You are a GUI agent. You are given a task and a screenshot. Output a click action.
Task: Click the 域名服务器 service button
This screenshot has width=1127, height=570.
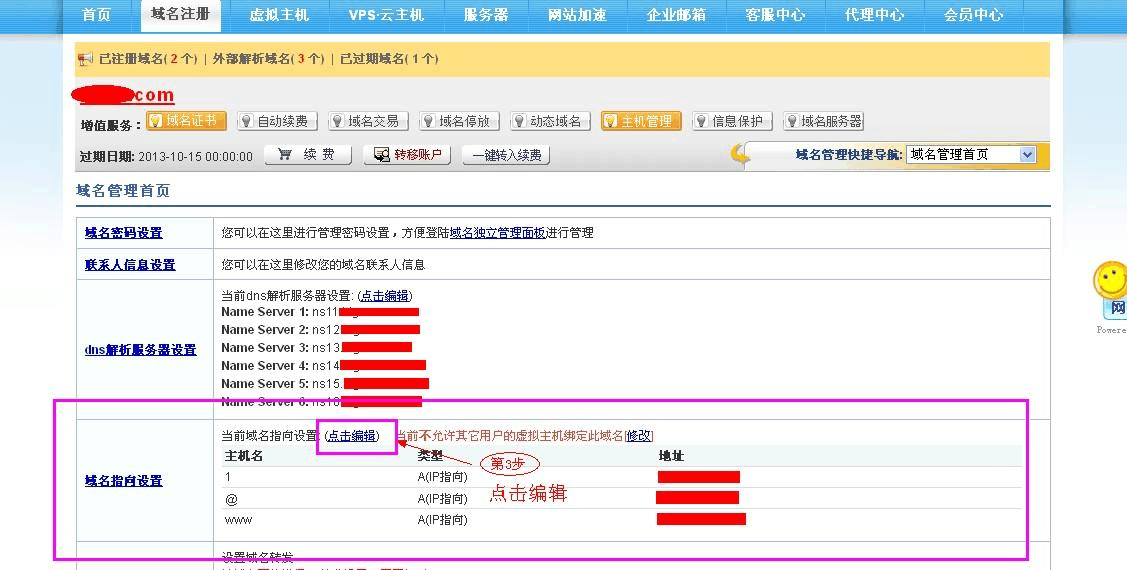[823, 121]
